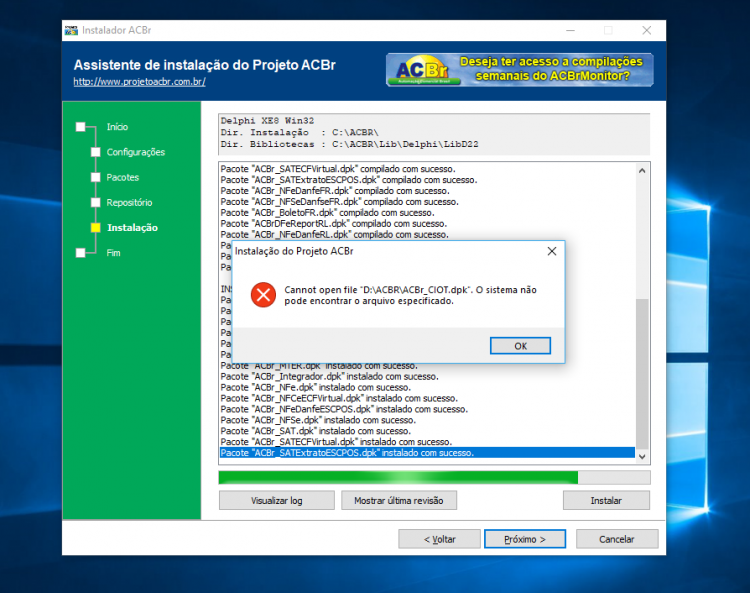Click the red error icon in dialog

tap(263, 295)
